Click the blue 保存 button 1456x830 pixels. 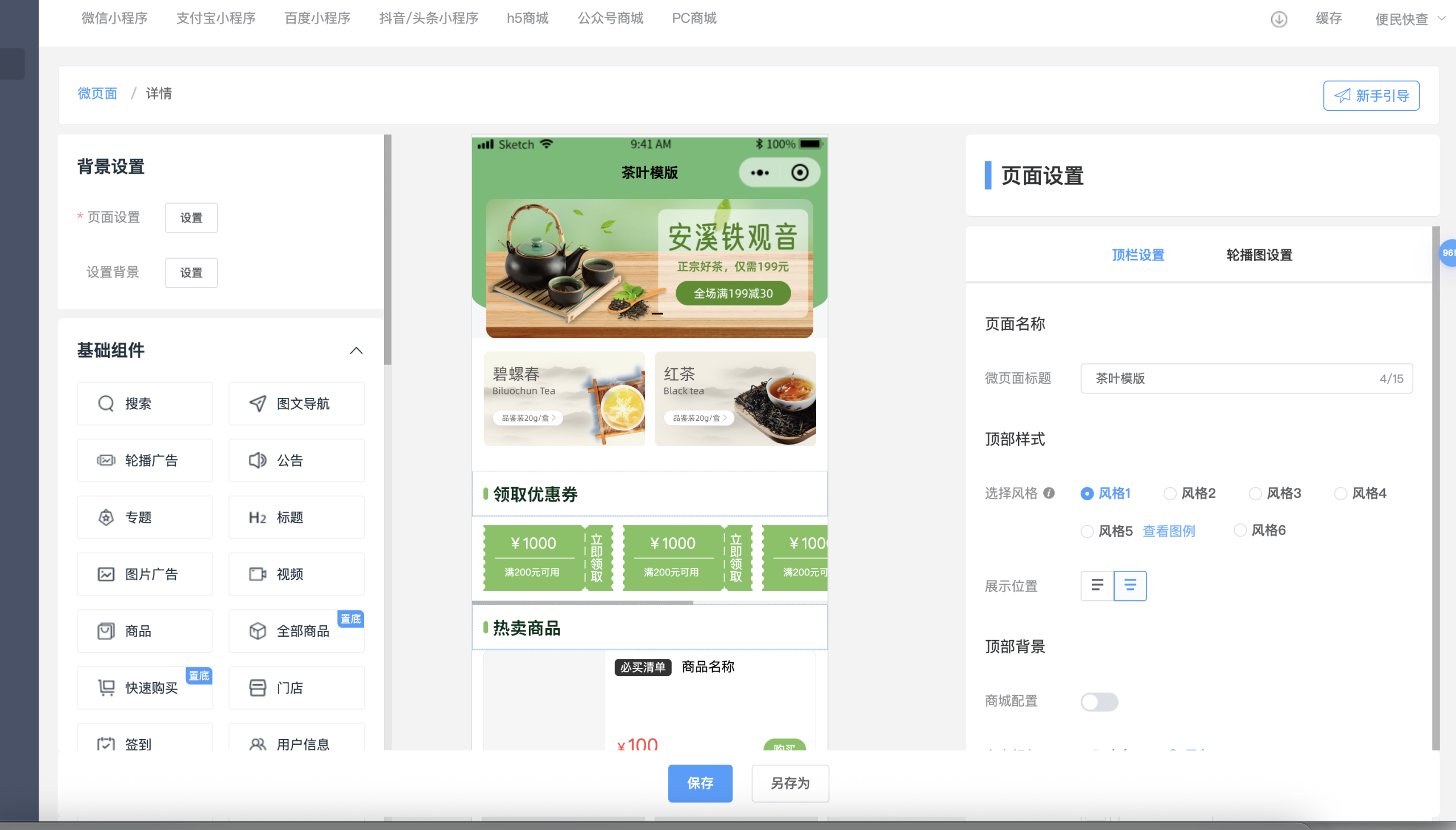pyautogui.click(x=700, y=783)
